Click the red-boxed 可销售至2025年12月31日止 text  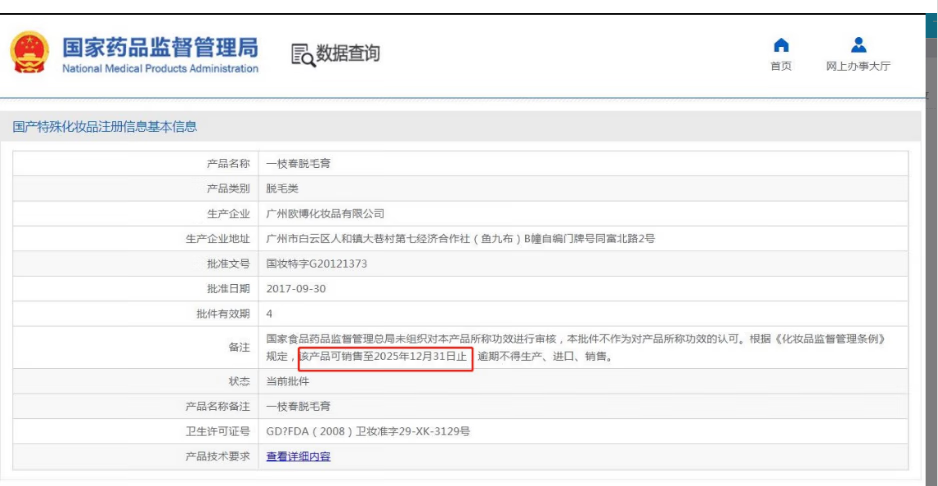[x=385, y=357]
